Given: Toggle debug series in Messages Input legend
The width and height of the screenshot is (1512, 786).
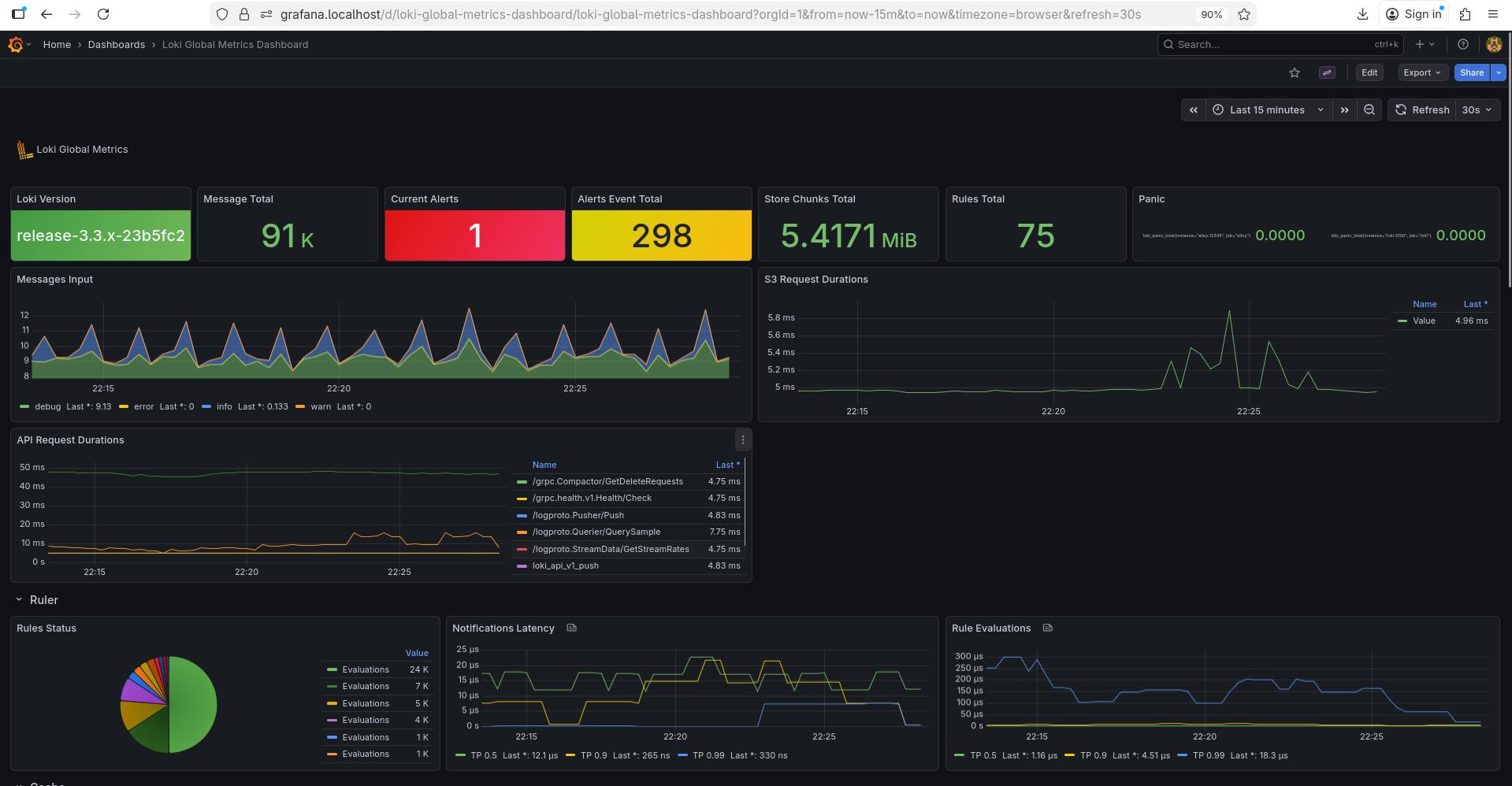Looking at the screenshot, I should click(x=47, y=407).
